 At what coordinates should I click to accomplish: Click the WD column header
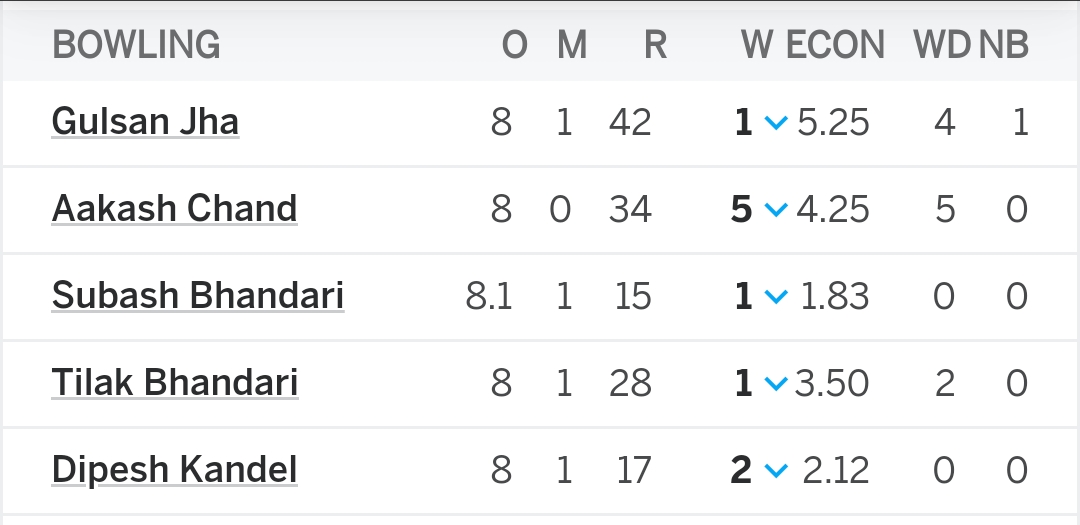[x=942, y=45]
